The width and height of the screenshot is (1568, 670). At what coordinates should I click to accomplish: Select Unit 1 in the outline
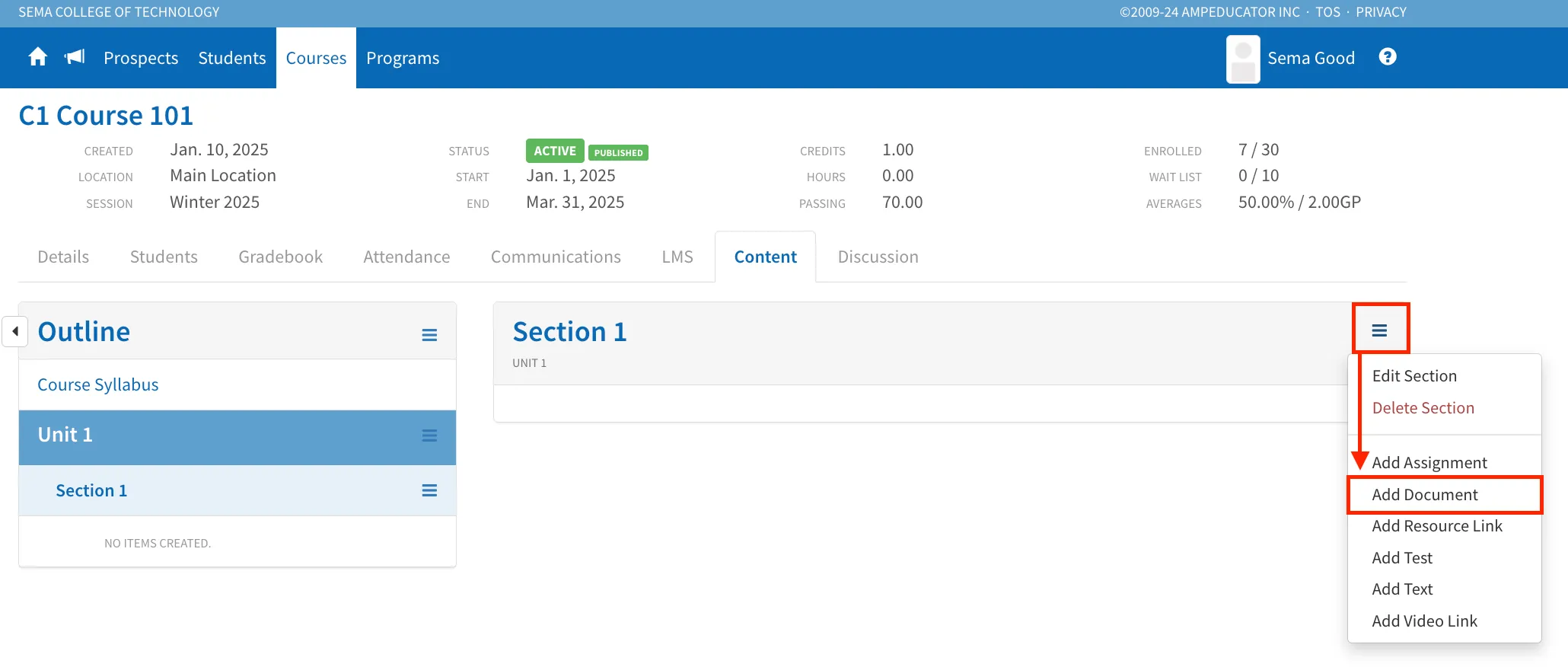point(65,434)
